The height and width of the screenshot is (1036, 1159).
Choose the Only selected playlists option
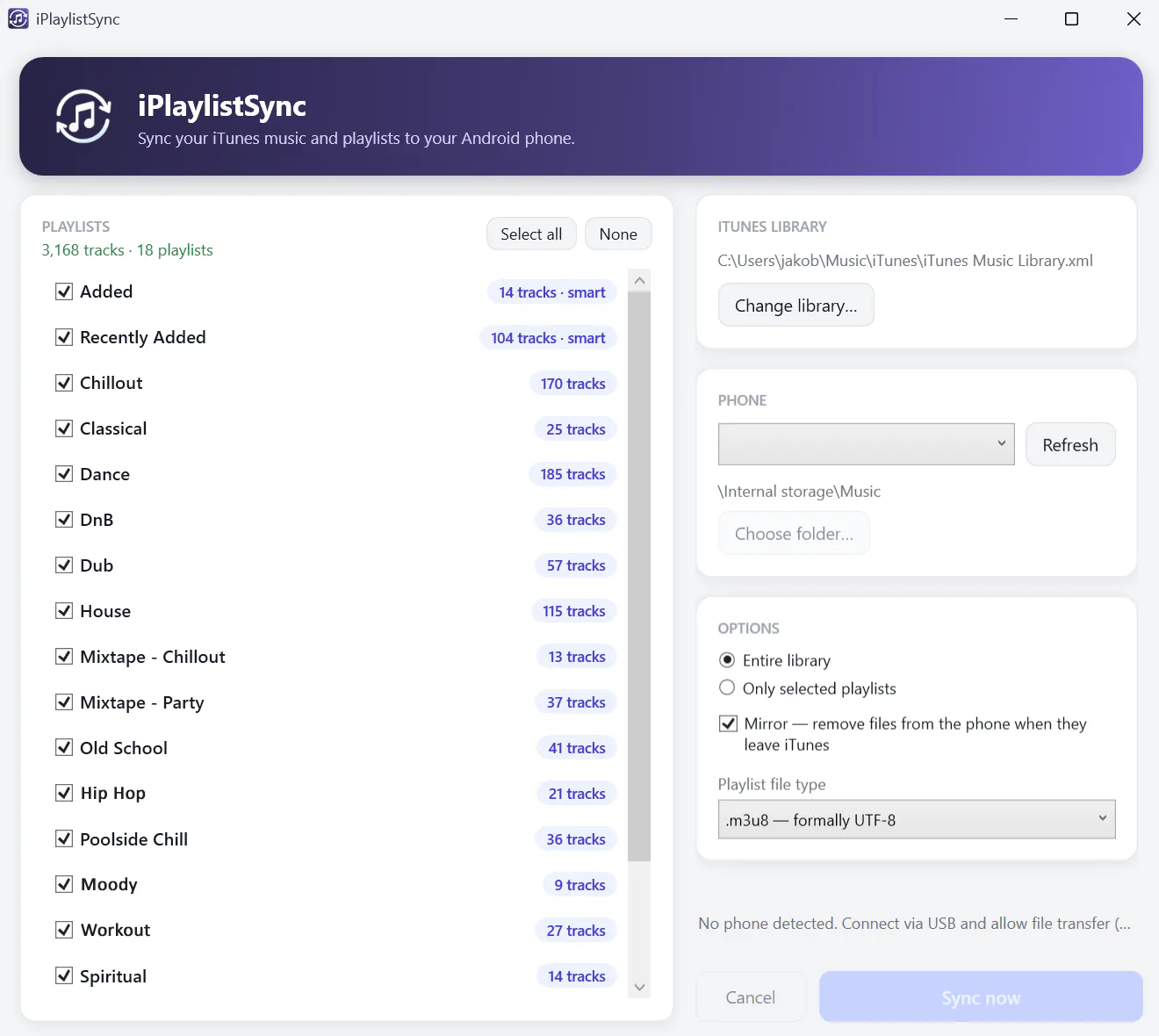click(x=727, y=687)
